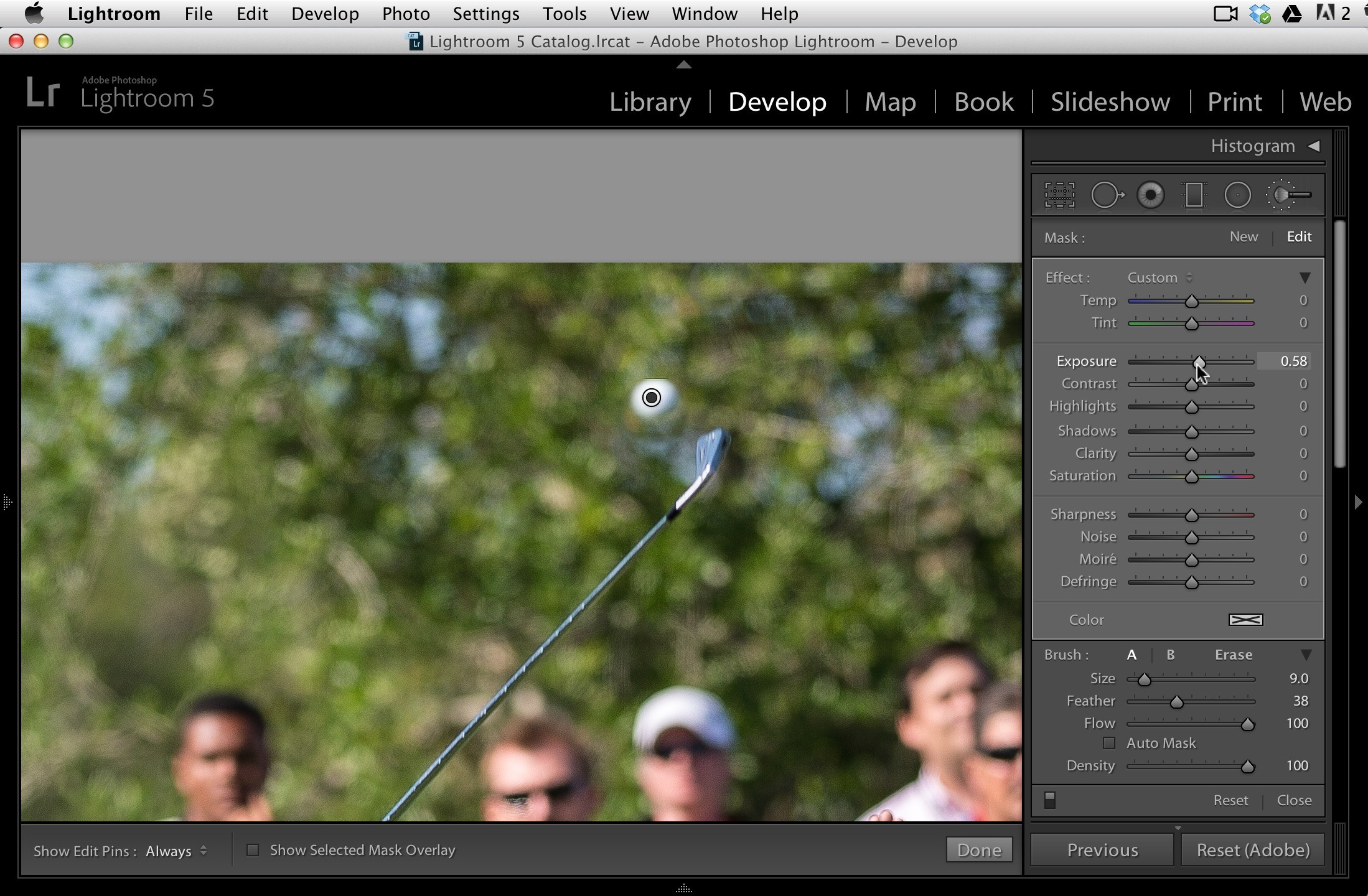Set Mask mode to New
The width and height of the screenshot is (1368, 896).
[x=1244, y=236]
